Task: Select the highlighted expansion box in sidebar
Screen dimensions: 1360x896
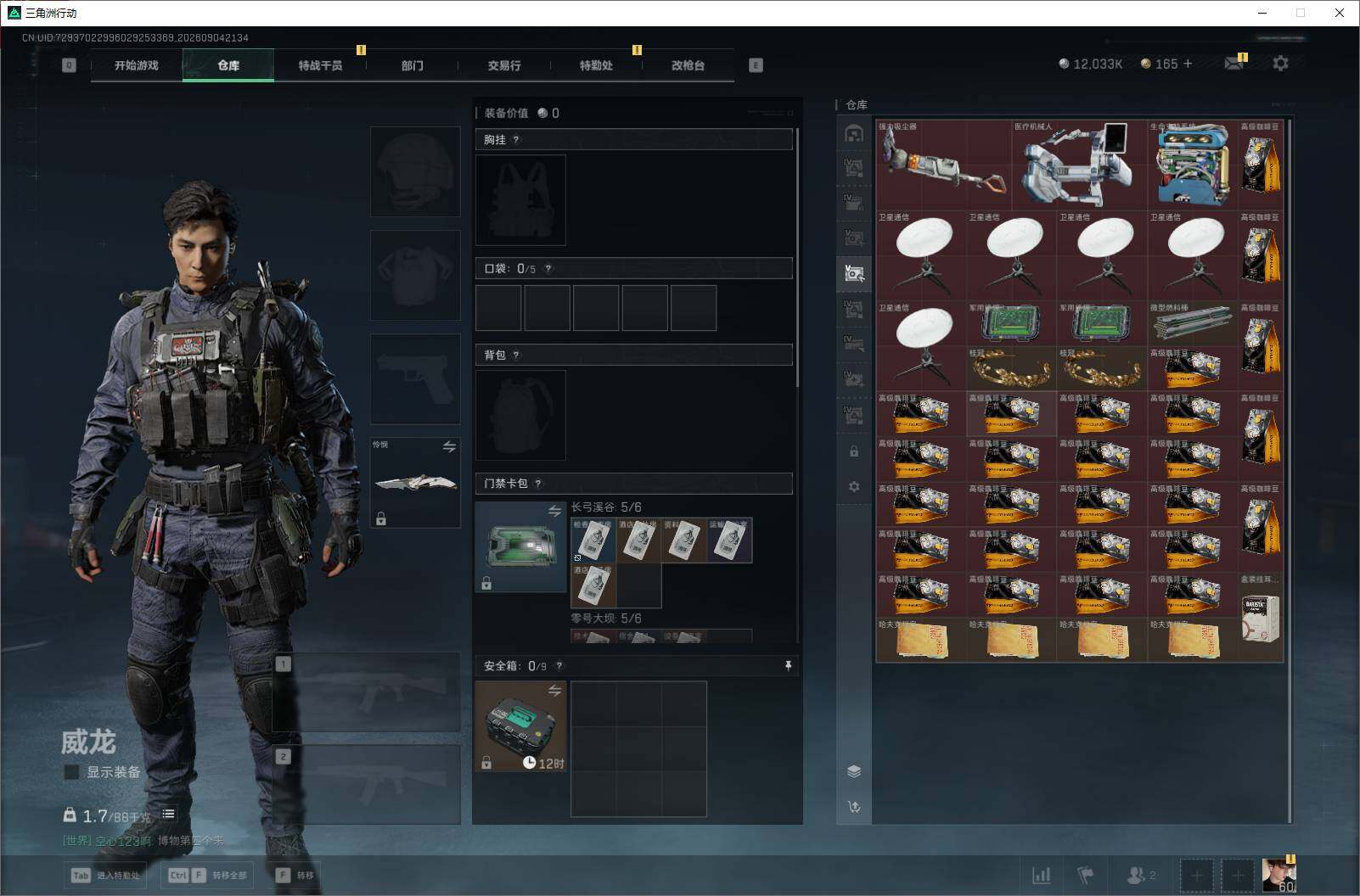Action: coord(854,273)
